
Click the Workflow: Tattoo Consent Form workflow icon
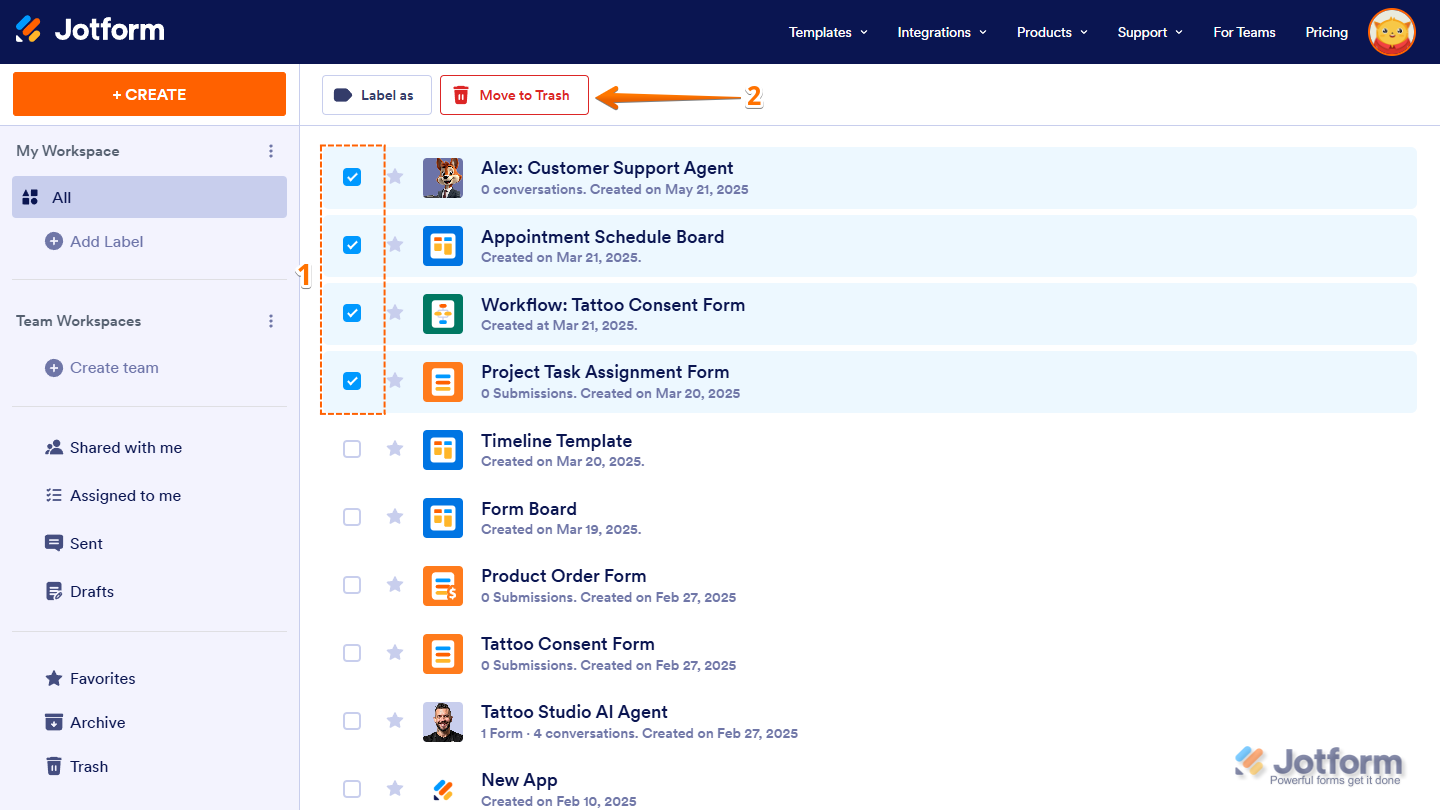click(443, 313)
